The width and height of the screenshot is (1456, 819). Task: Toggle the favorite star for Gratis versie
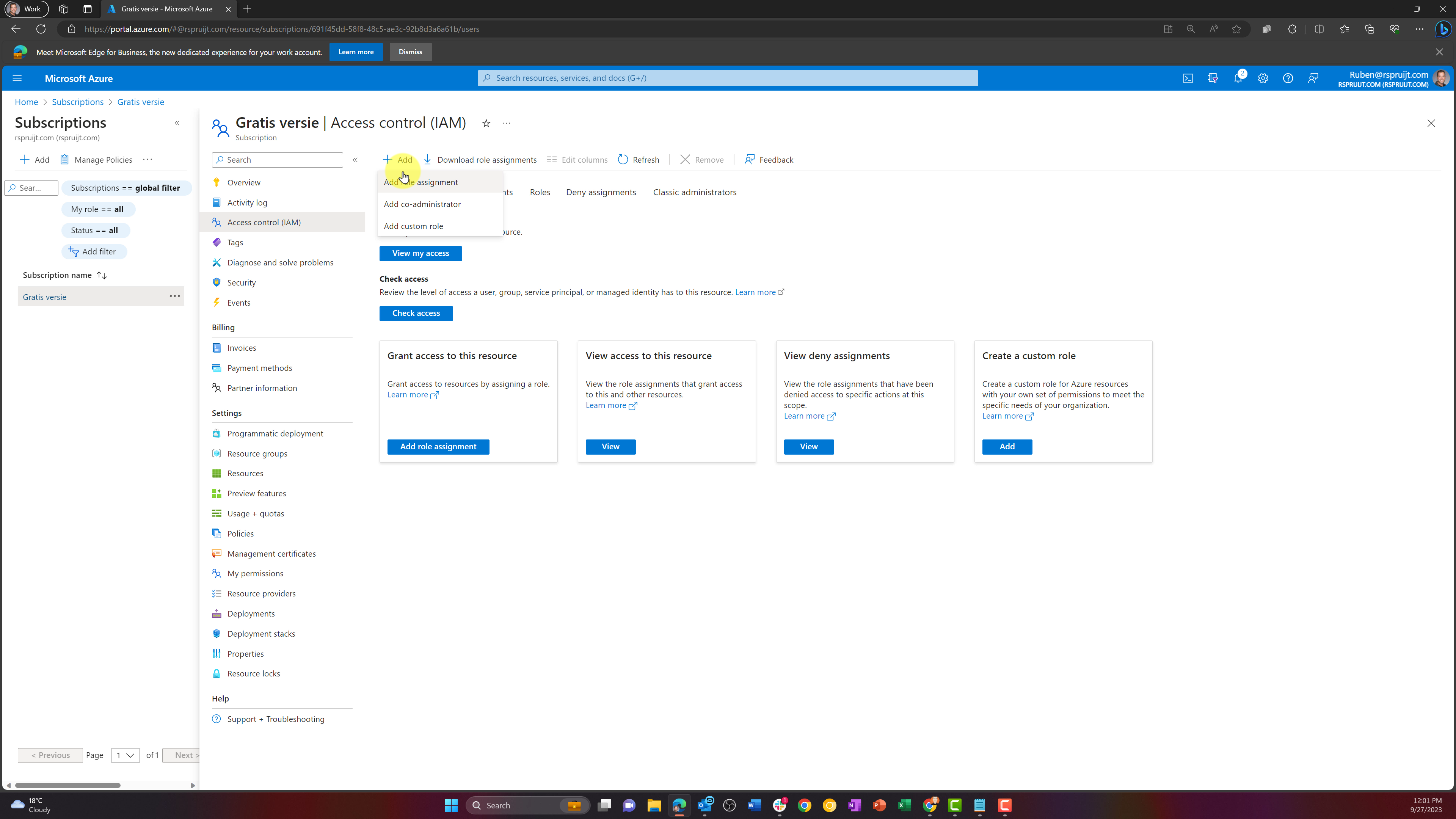click(486, 122)
